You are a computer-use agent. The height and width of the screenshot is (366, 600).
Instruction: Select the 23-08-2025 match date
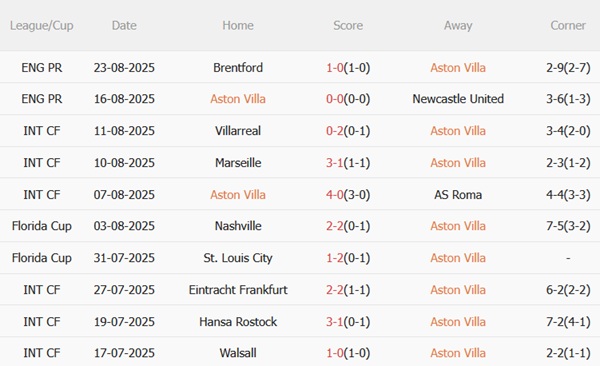coord(124,68)
